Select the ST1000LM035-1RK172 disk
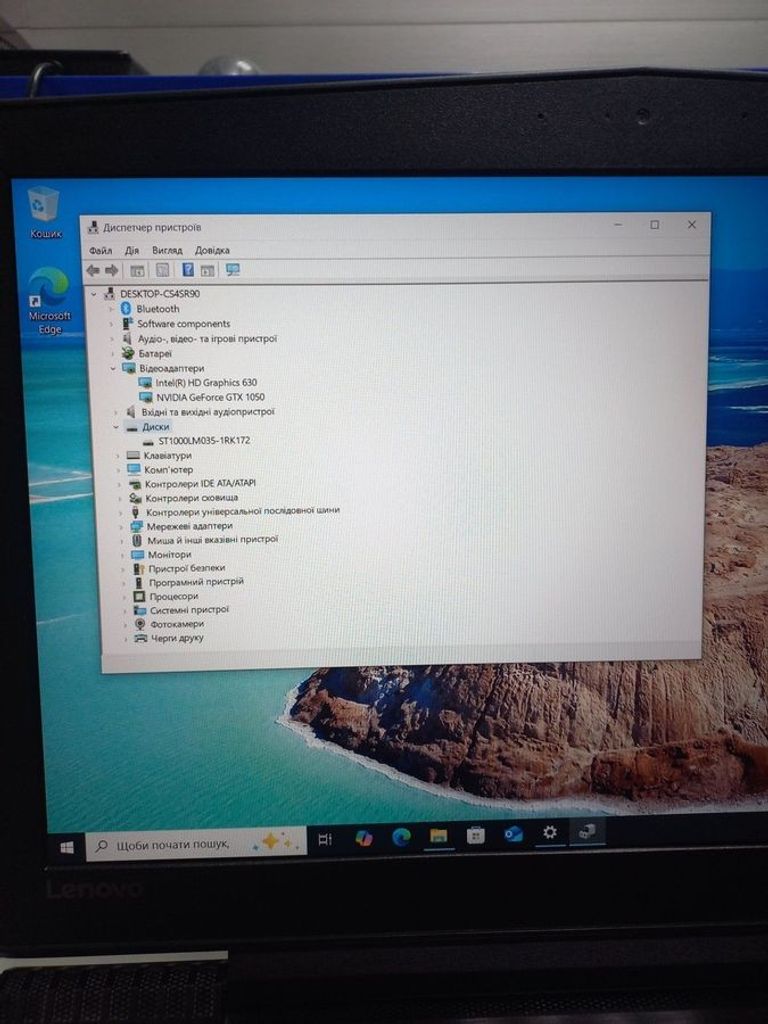 pos(204,441)
